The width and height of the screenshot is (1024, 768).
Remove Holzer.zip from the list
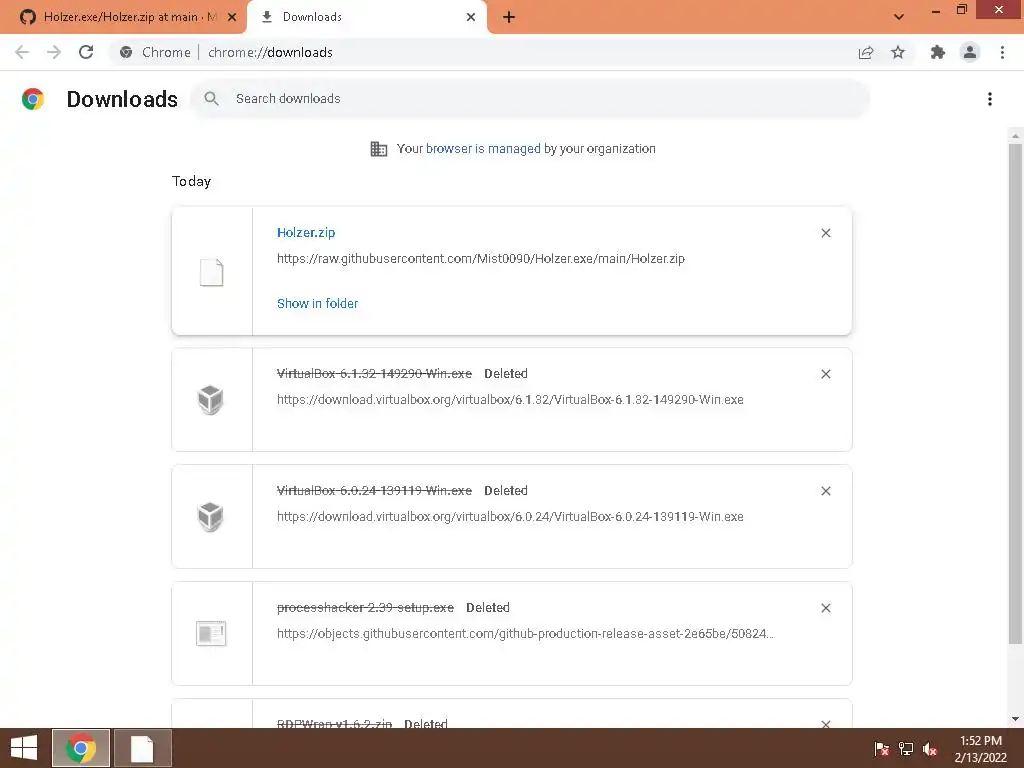[825, 233]
